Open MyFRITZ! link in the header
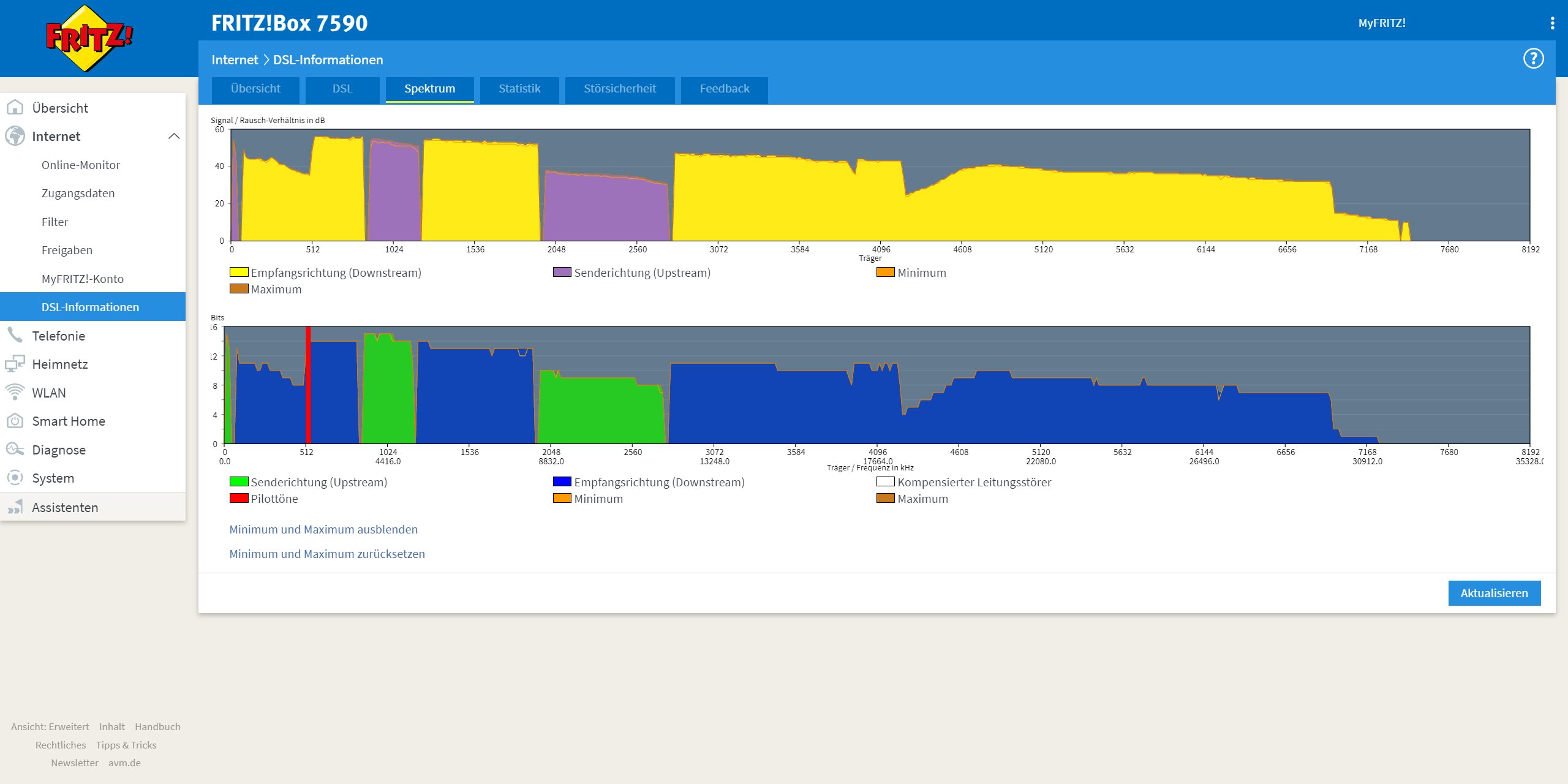The height and width of the screenshot is (784, 1568). (x=1381, y=23)
